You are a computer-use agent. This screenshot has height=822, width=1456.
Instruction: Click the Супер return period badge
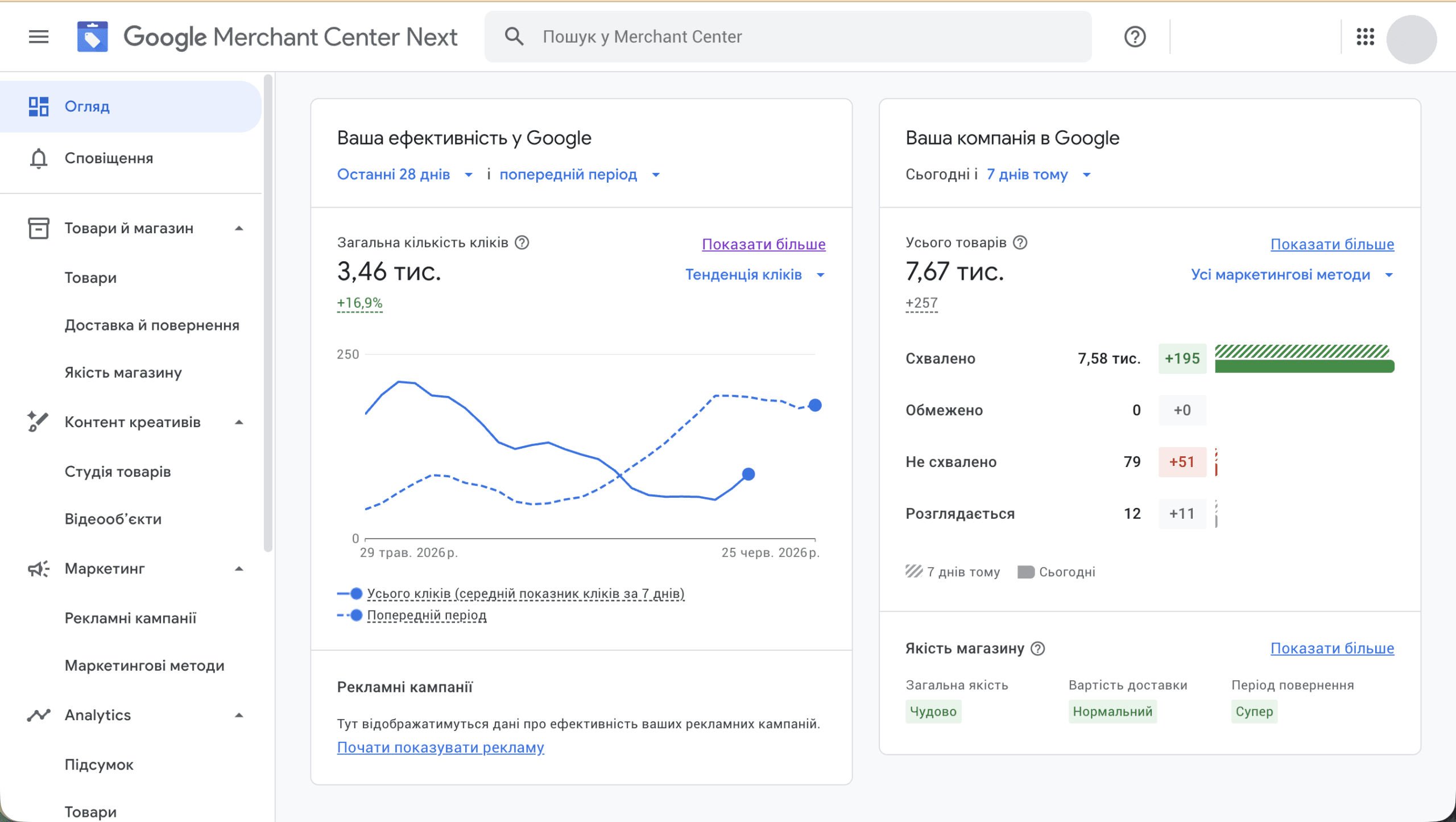click(1254, 712)
